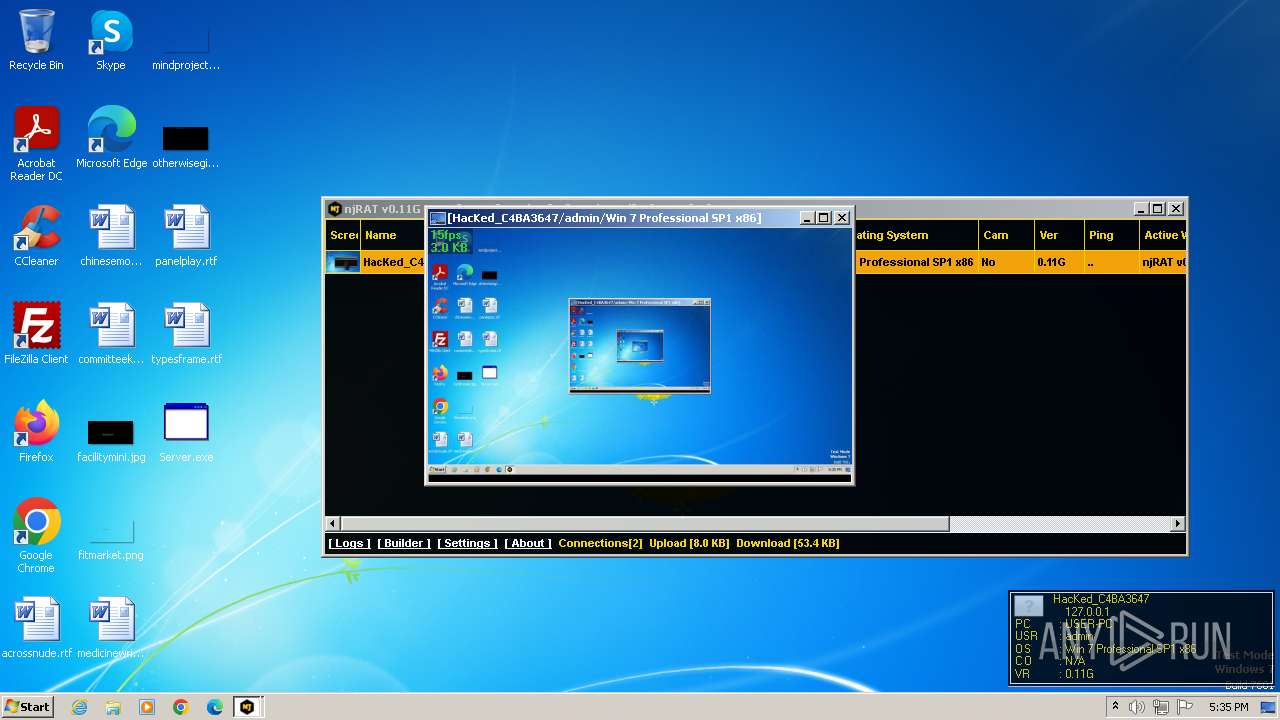Select the committeek document icon

pyautogui.click(x=111, y=334)
